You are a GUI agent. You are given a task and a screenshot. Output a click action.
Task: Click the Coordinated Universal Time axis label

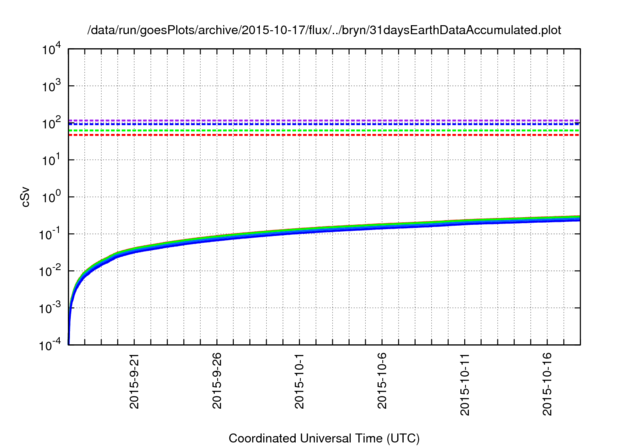click(323, 438)
